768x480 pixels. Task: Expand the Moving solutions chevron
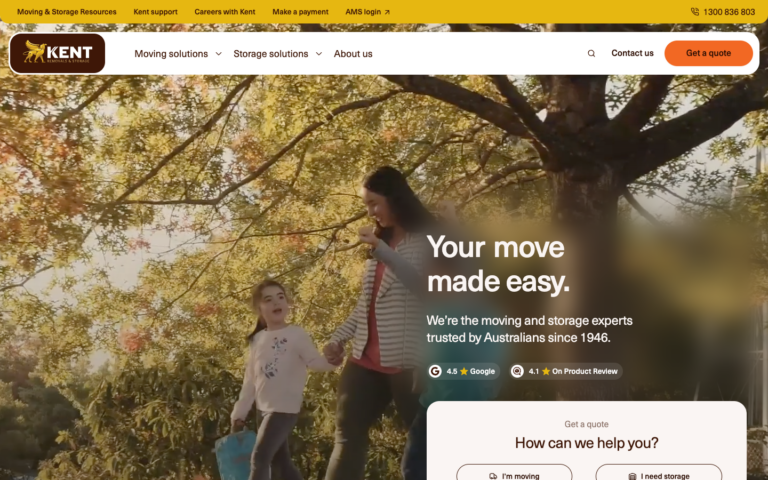tap(218, 54)
